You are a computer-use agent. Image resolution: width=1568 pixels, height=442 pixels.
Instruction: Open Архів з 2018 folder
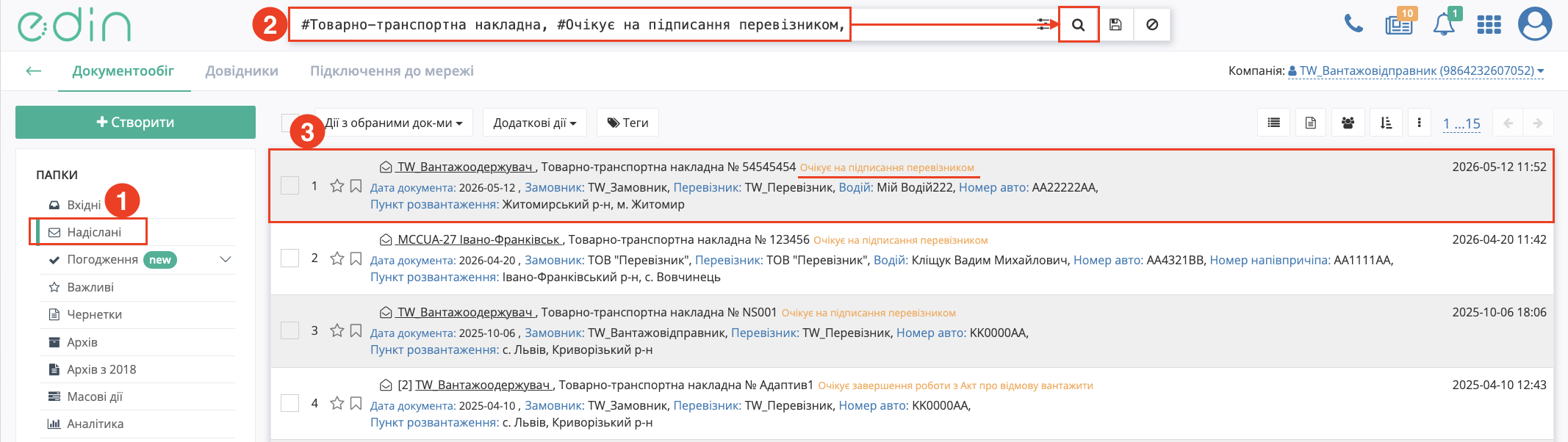(101, 369)
